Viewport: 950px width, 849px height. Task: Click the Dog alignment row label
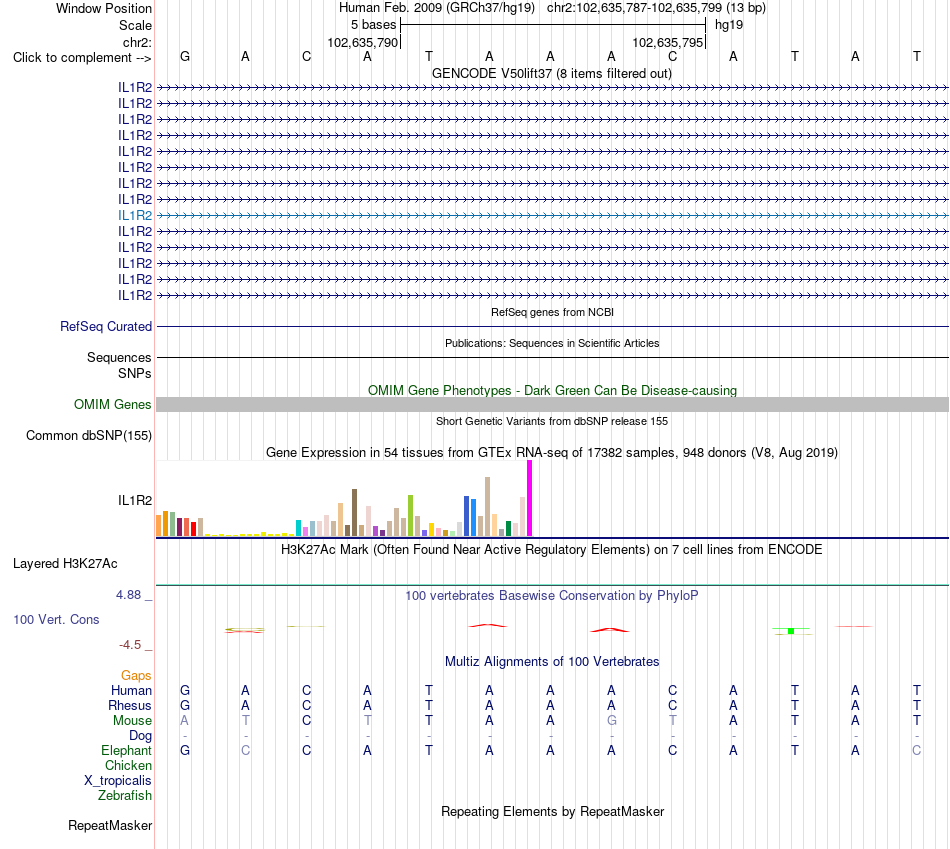pyautogui.click(x=140, y=736)
